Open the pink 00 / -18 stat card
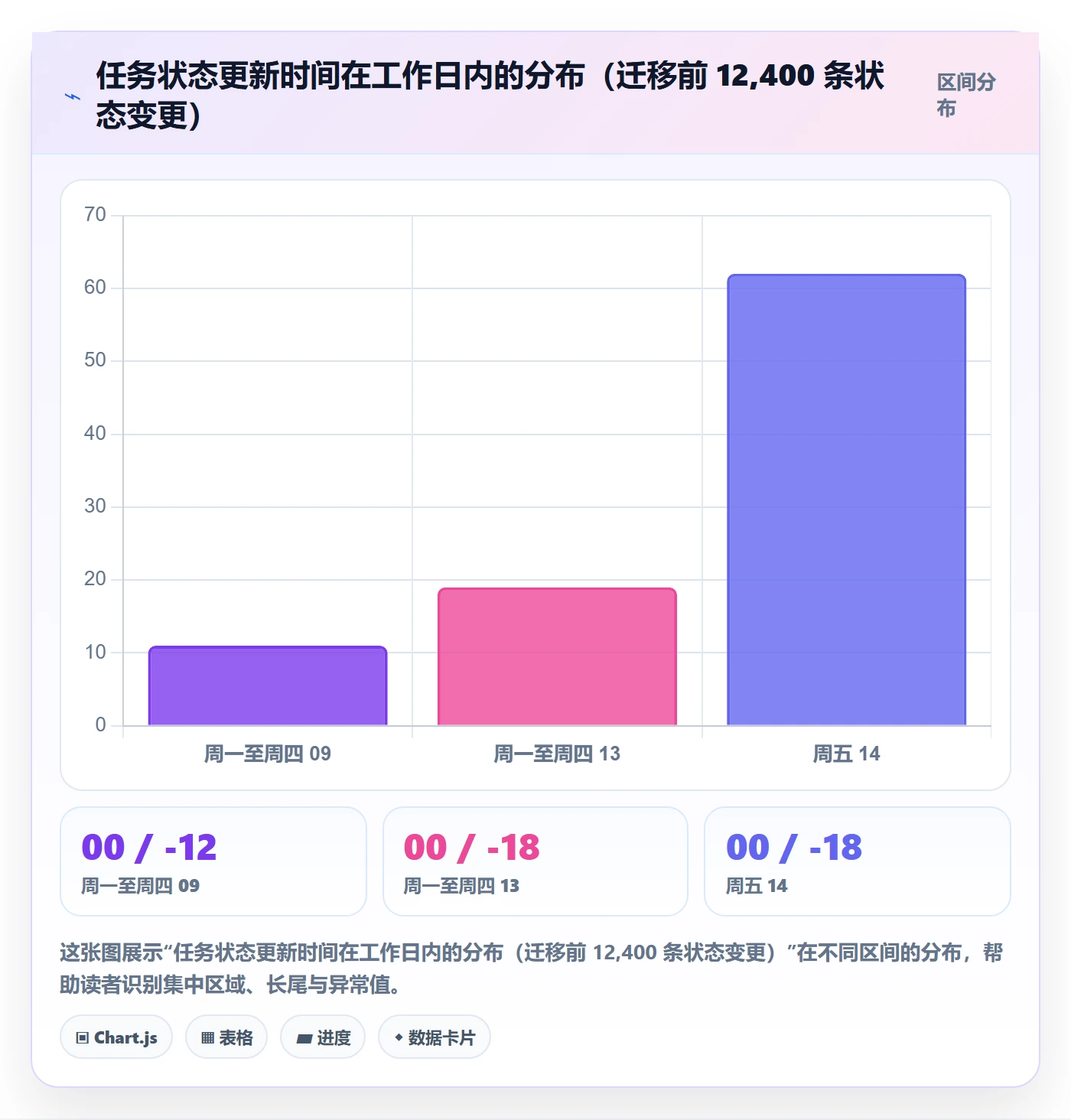 tap(535, 861)
